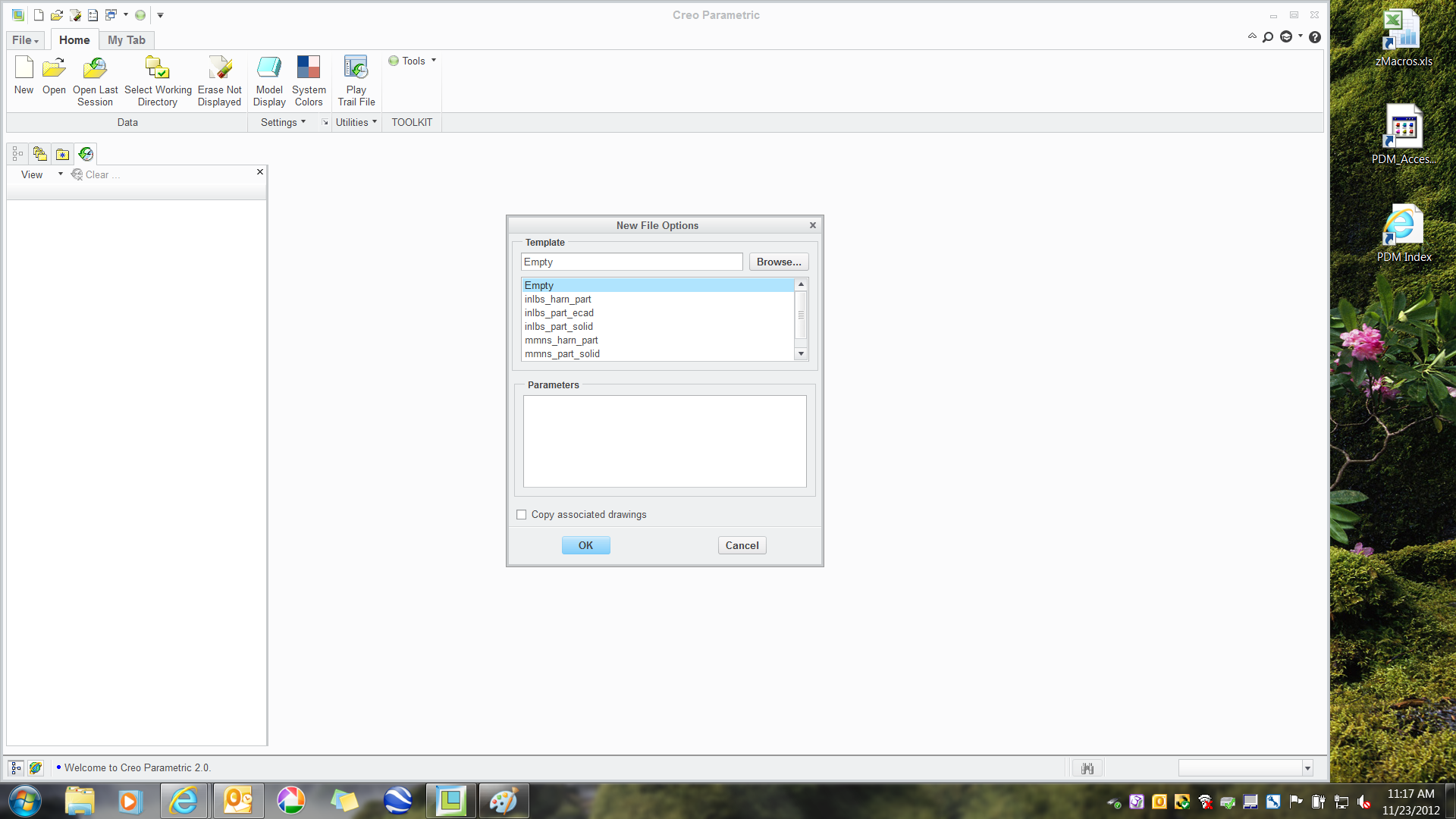
Task: Click Creo help question mark icon
Action: [x=1315, y=37]
